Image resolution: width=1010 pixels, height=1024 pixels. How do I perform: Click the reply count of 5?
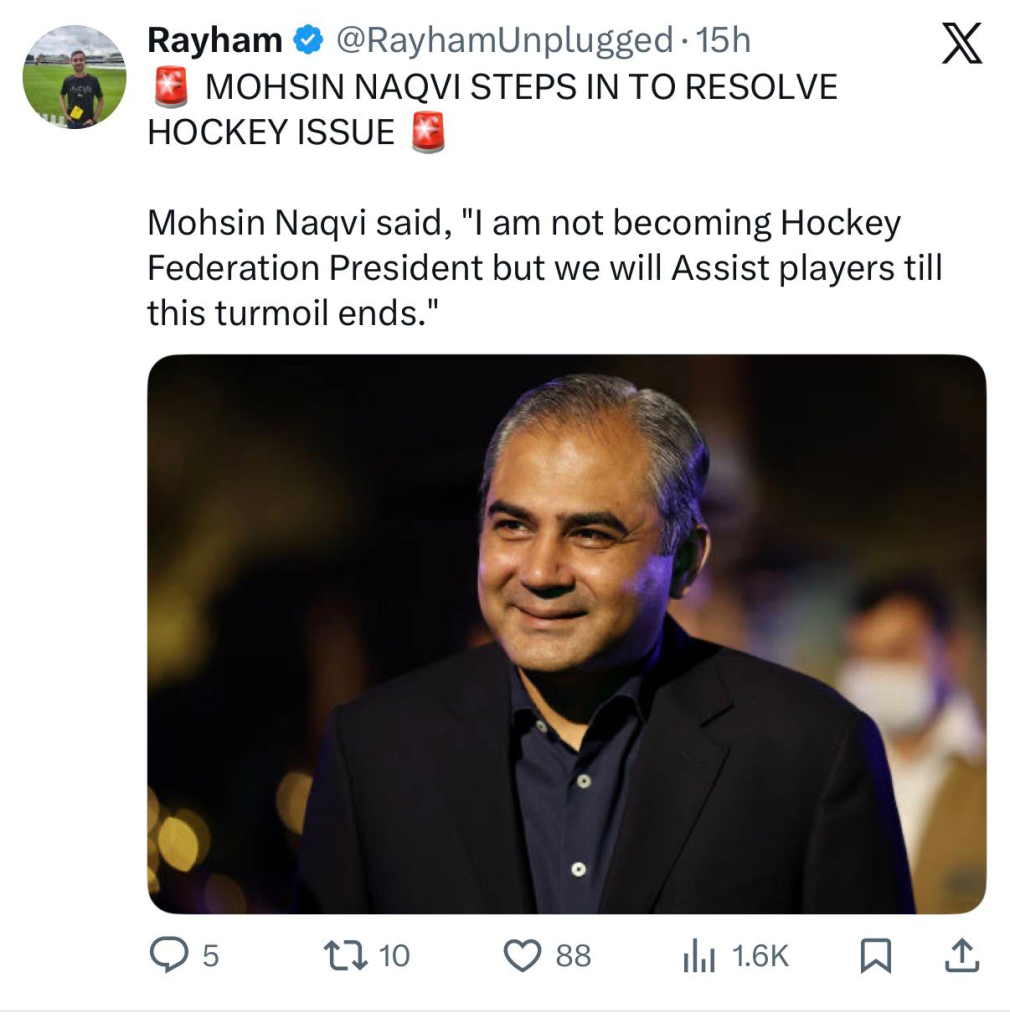coord(210,957)
